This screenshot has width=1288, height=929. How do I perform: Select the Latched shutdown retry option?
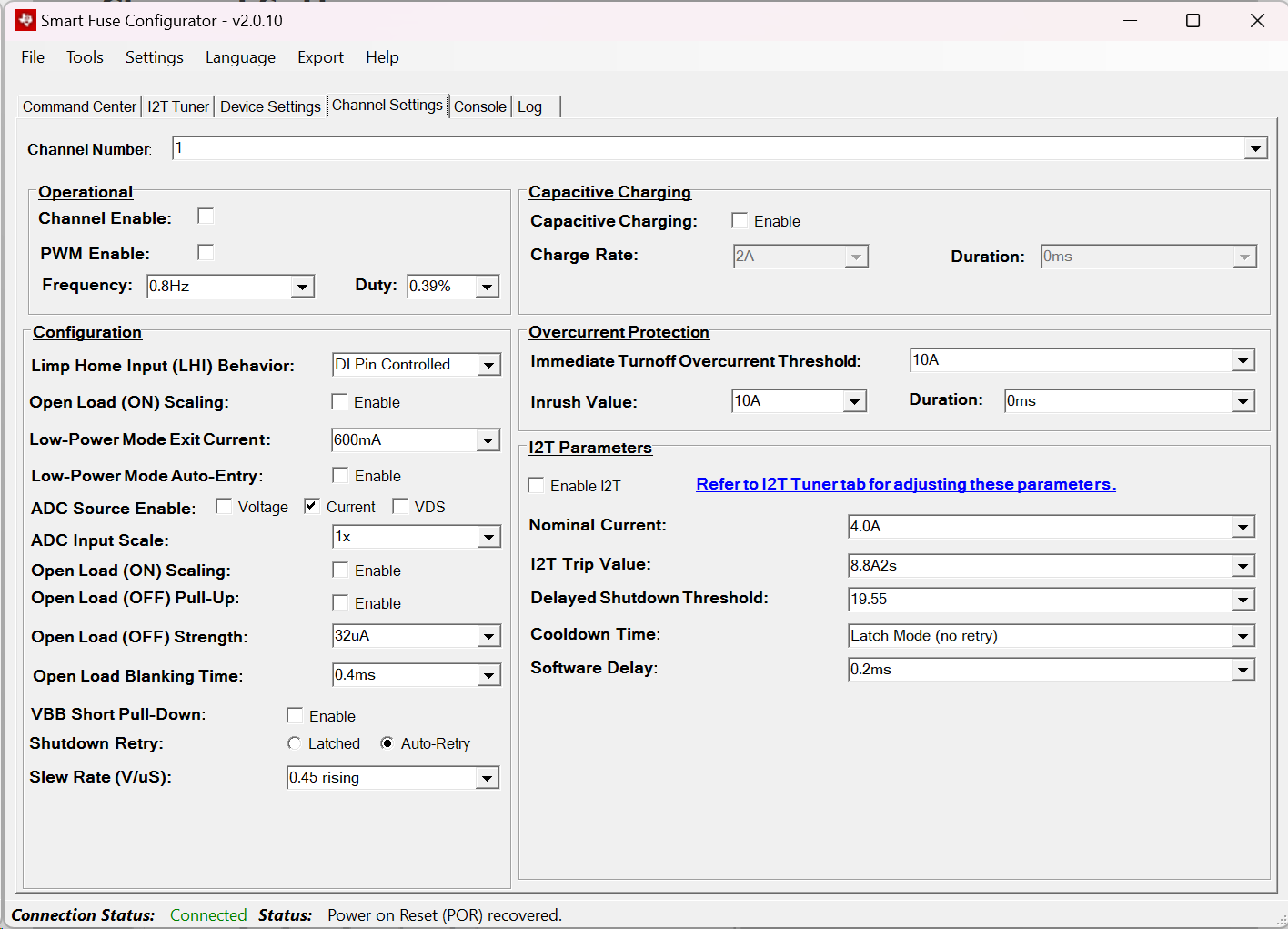click(295, 743)
